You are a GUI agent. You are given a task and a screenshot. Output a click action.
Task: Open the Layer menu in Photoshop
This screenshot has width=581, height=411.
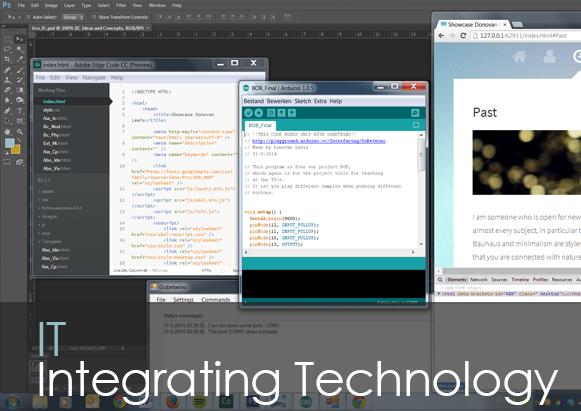69,5
